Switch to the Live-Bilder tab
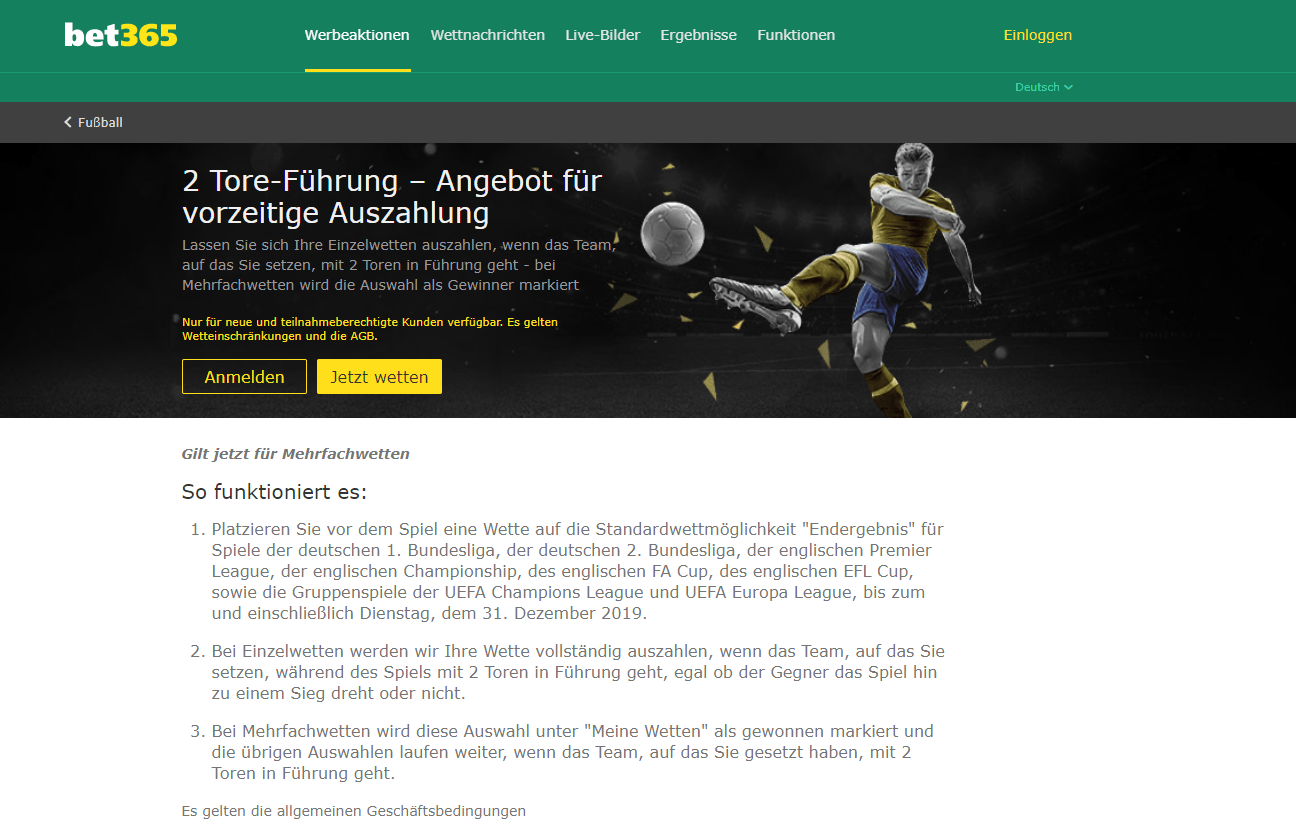Screen dimensions: 1296x840 click(603, 35)
